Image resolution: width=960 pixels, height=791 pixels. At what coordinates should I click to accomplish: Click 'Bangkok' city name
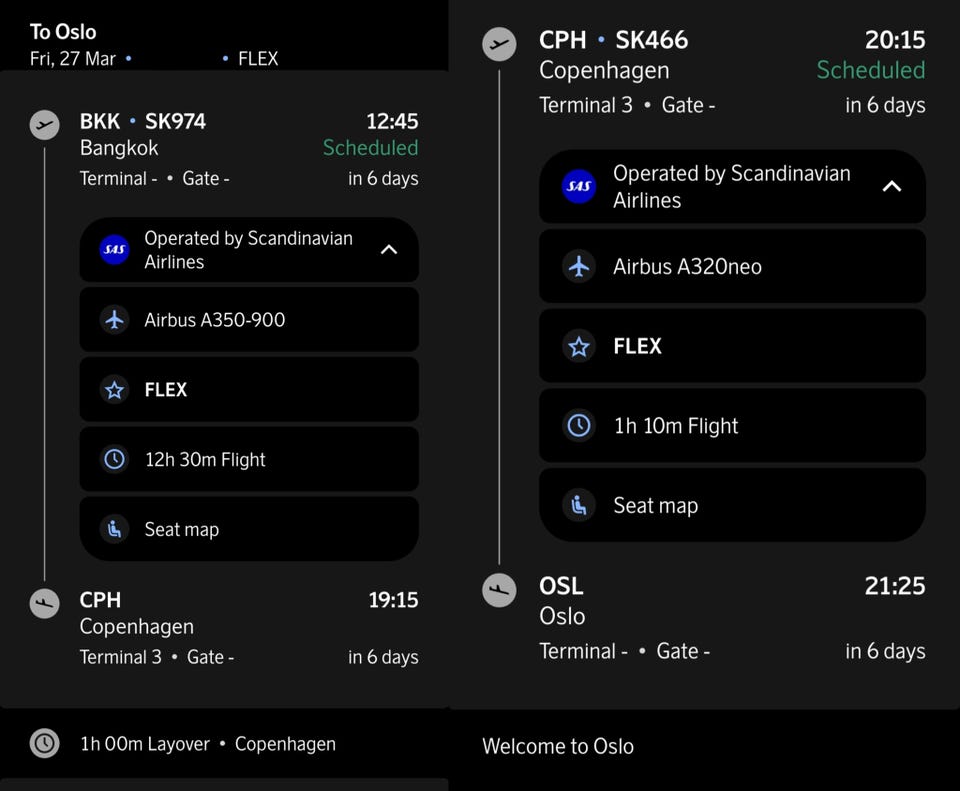[119, 148]
